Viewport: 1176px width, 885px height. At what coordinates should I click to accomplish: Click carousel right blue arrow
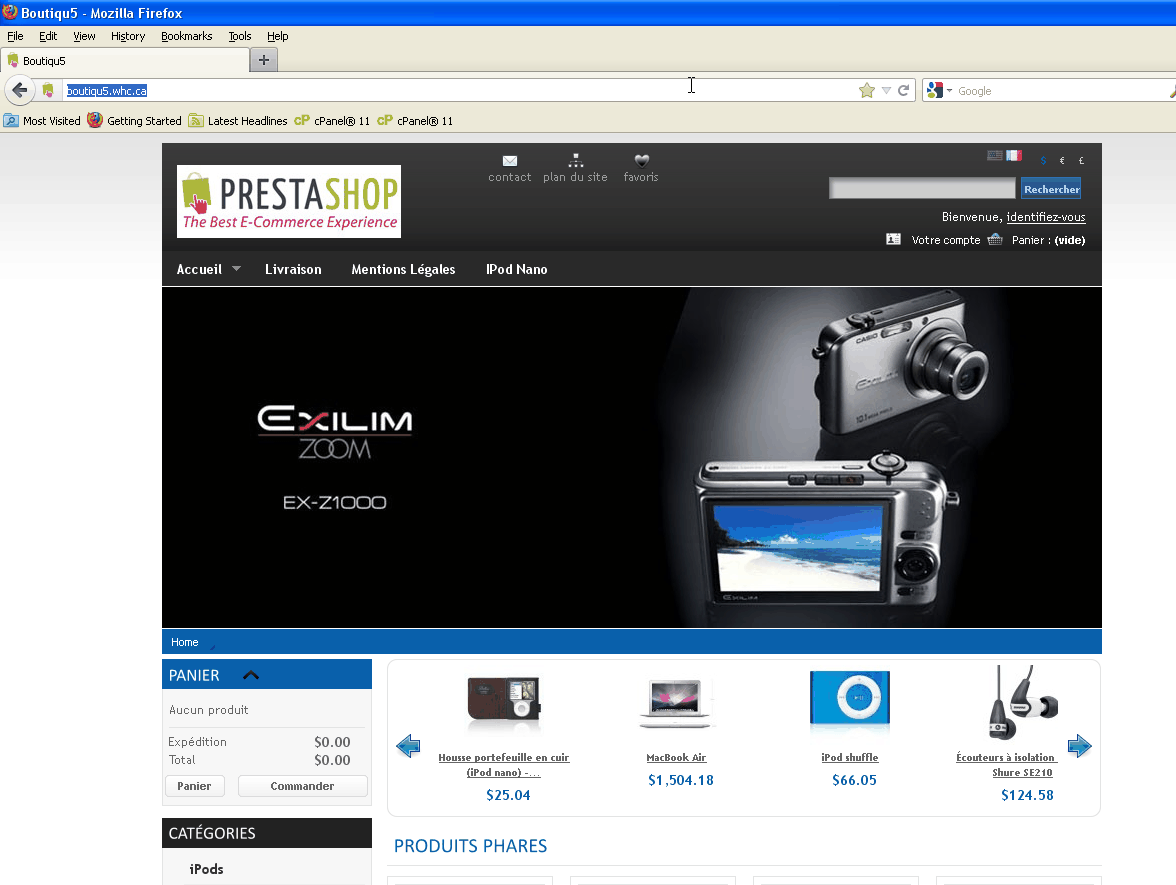coord(1079,746)
